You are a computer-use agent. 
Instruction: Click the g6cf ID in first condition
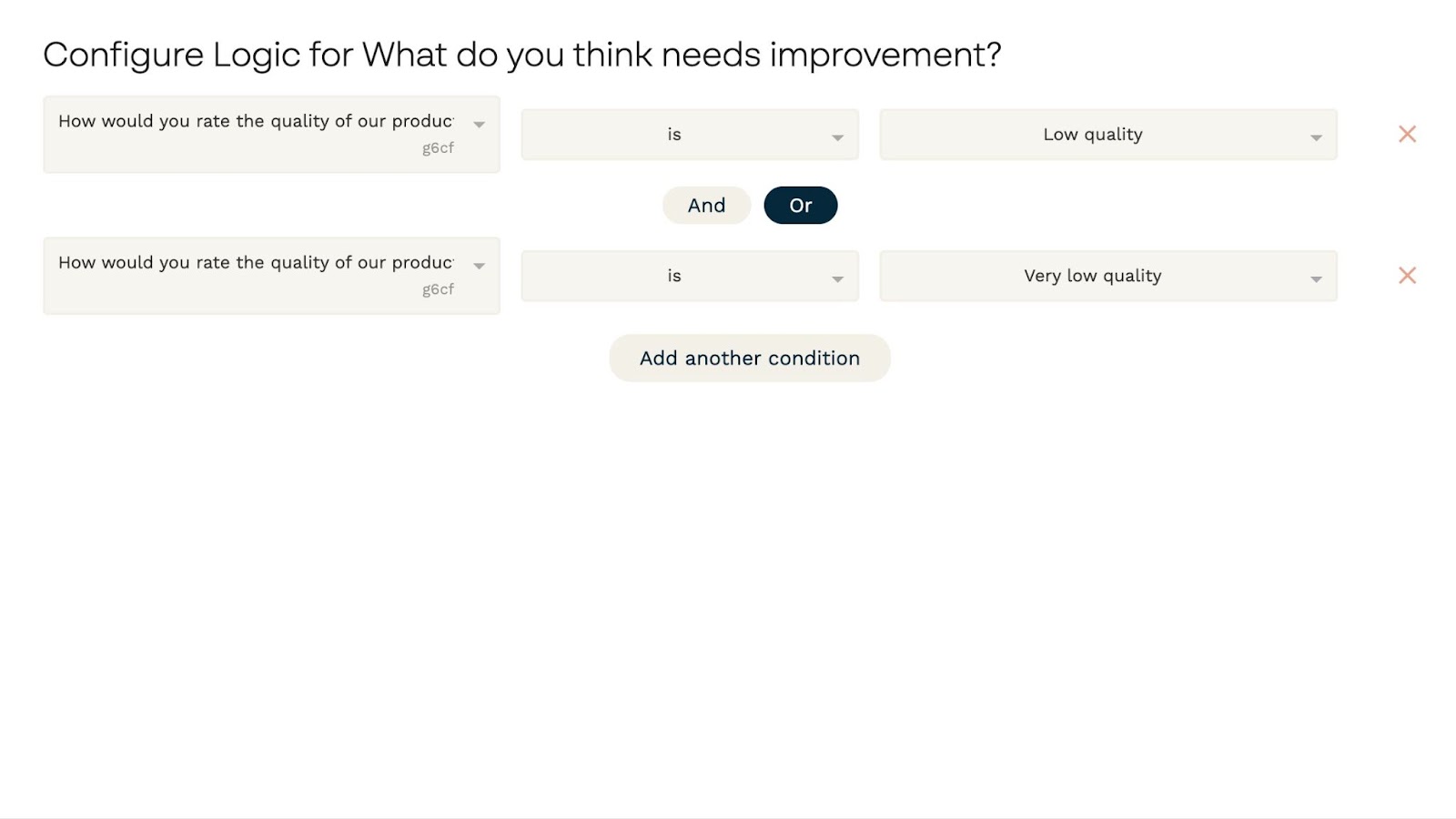tap(438, 148)
